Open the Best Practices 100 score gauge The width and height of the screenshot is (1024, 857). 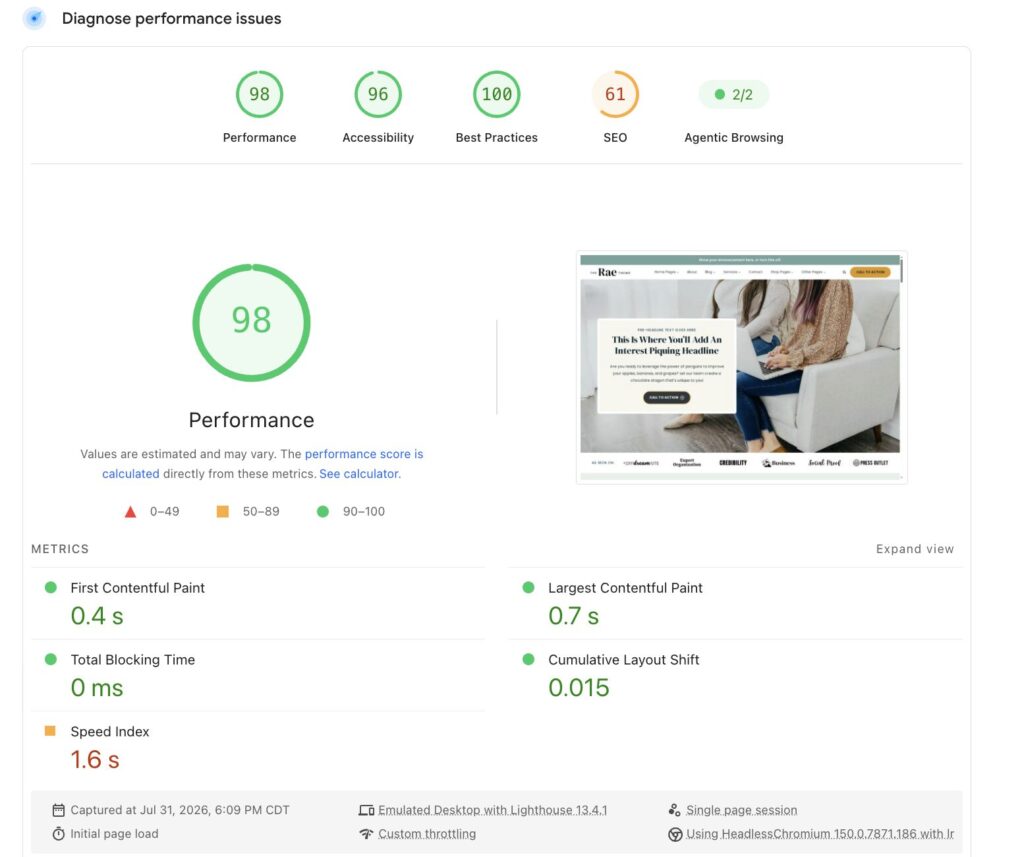point(496,94)
